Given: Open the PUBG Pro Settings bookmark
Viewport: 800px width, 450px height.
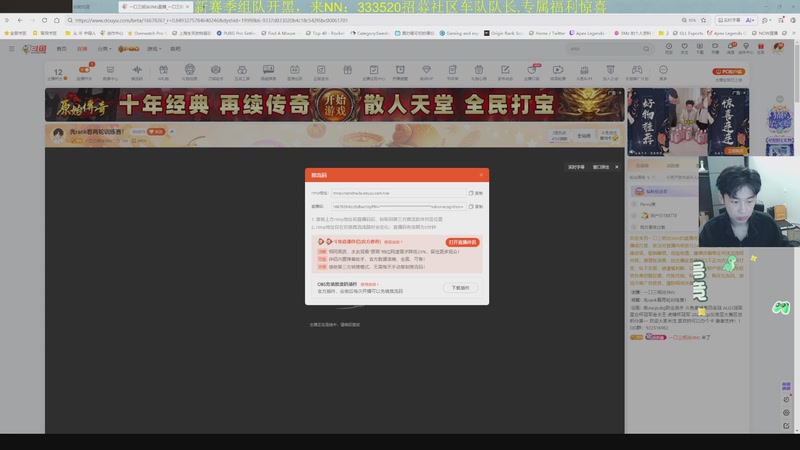Looking at the screenshot, I should point(235,33).
